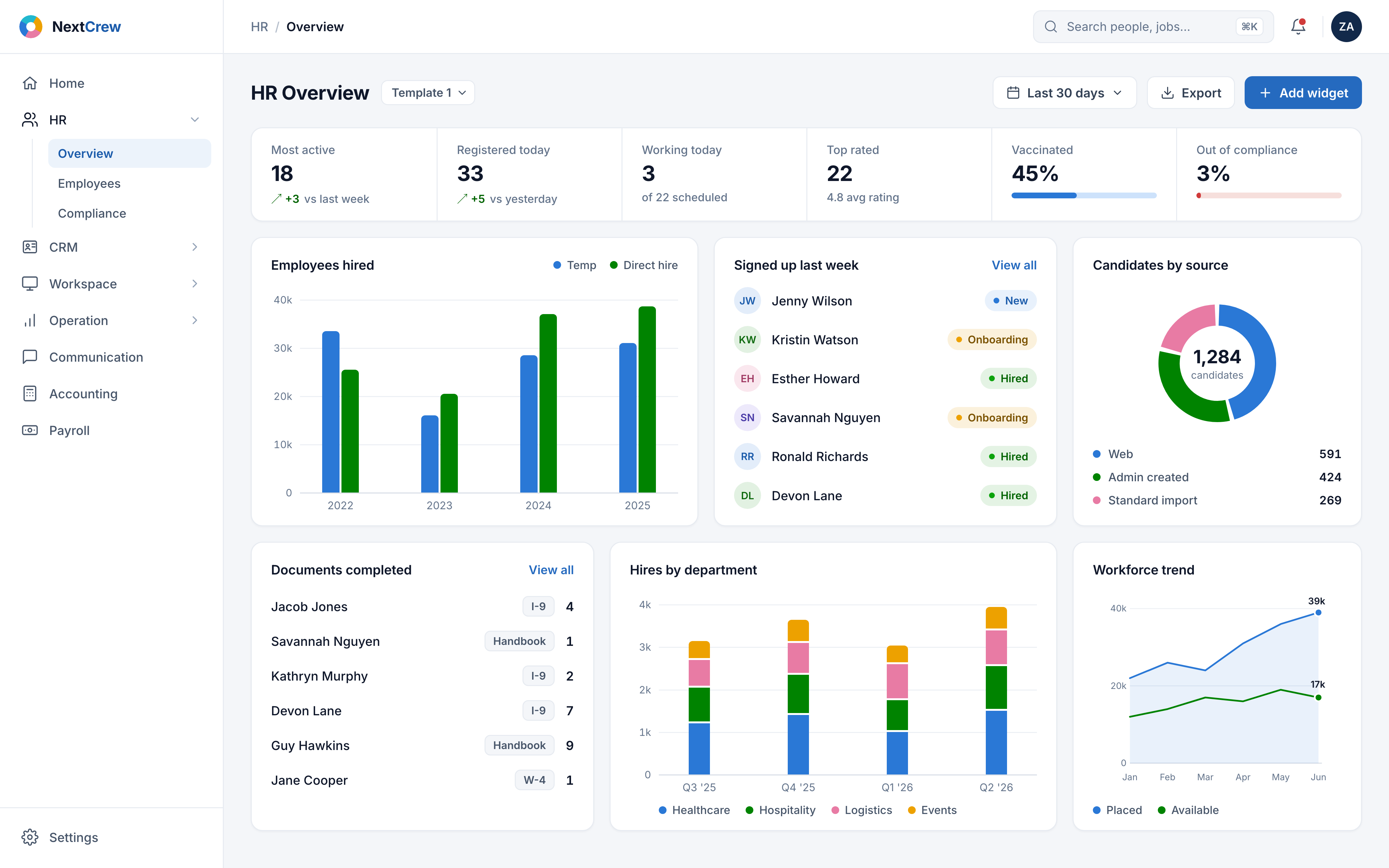
Task: Toggle the Direct hire series legend
Action: click(x=643, y=265)
